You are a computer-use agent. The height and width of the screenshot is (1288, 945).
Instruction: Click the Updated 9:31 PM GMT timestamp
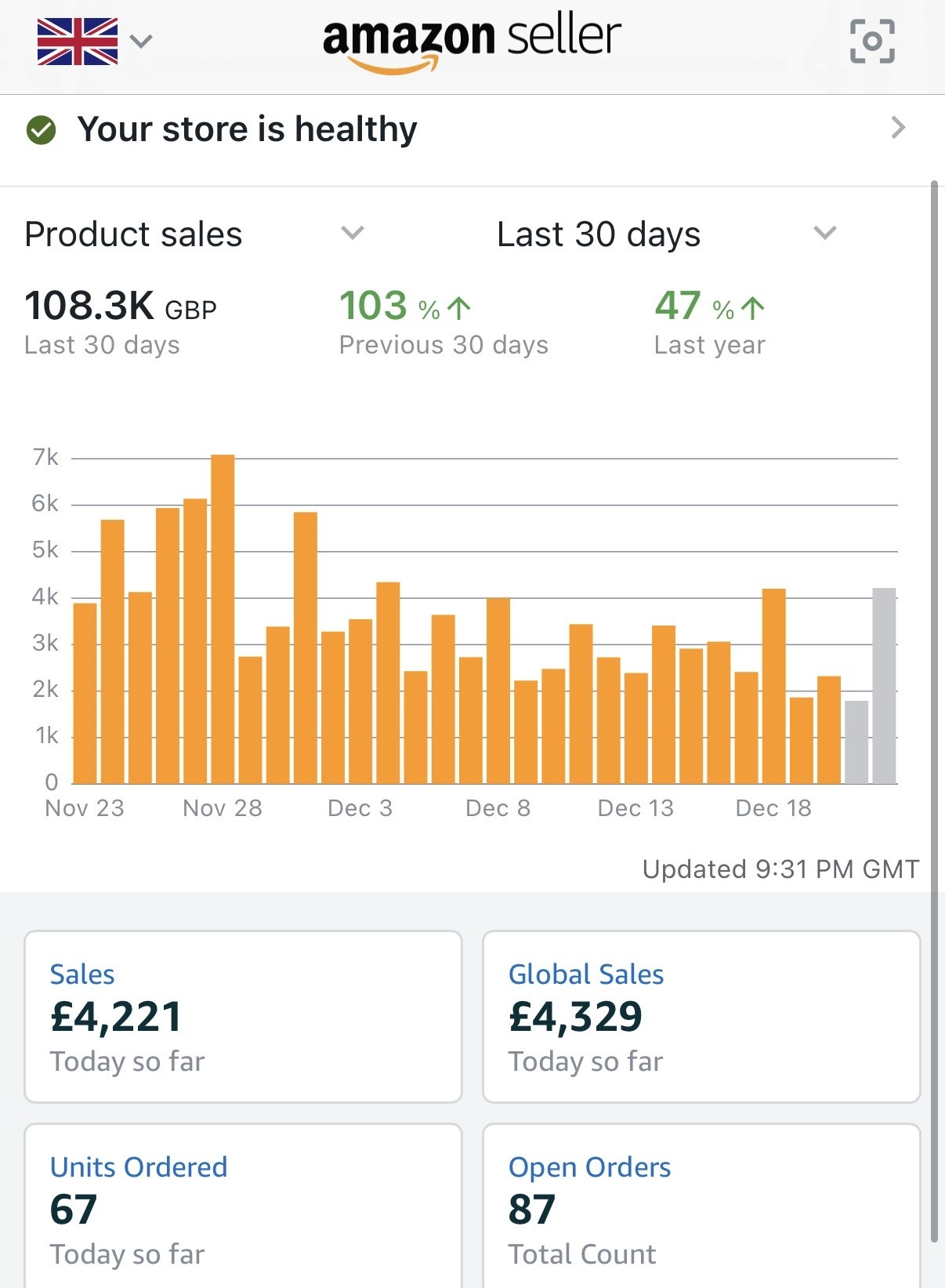pos(780,869)
